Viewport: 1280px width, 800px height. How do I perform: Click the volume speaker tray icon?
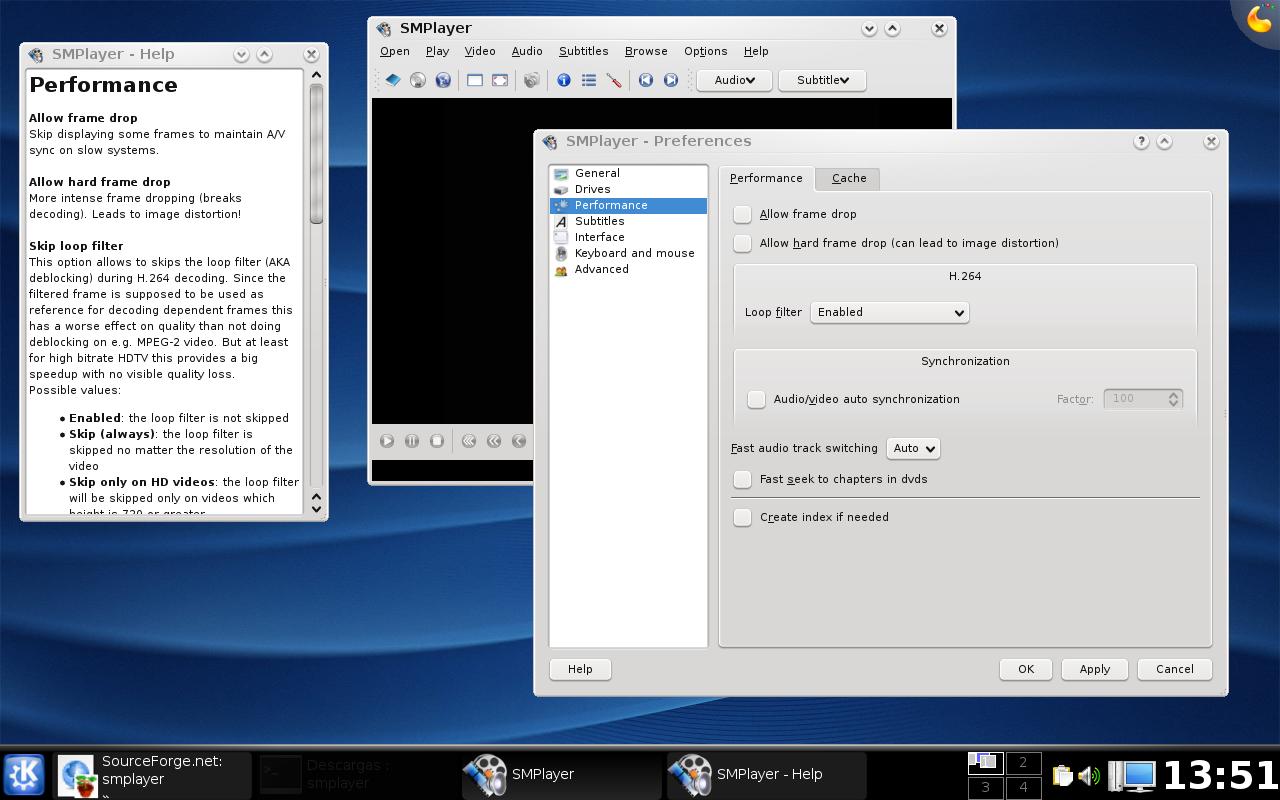(1089, 776)
